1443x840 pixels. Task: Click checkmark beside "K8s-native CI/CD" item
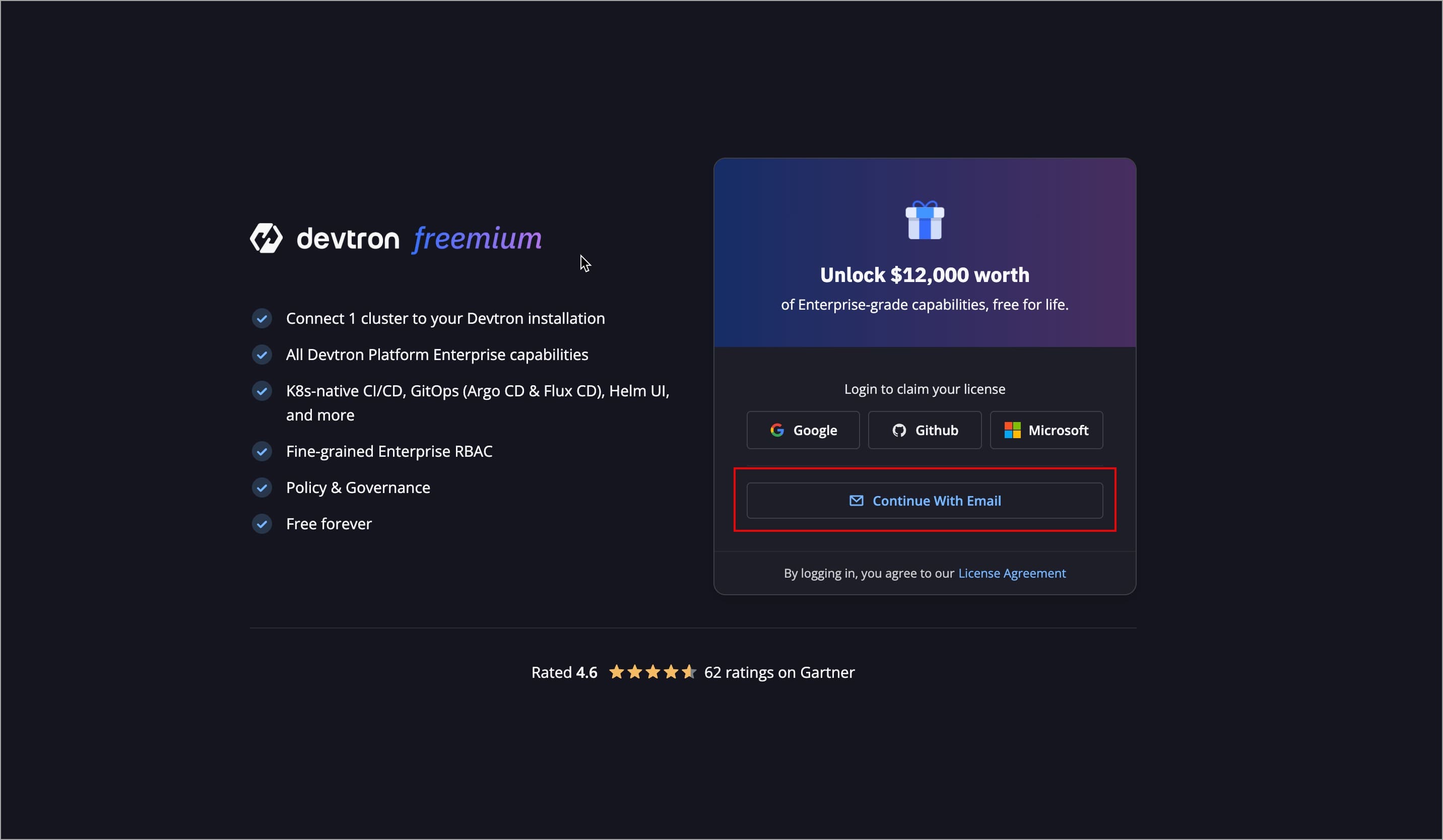coord(261,391)
